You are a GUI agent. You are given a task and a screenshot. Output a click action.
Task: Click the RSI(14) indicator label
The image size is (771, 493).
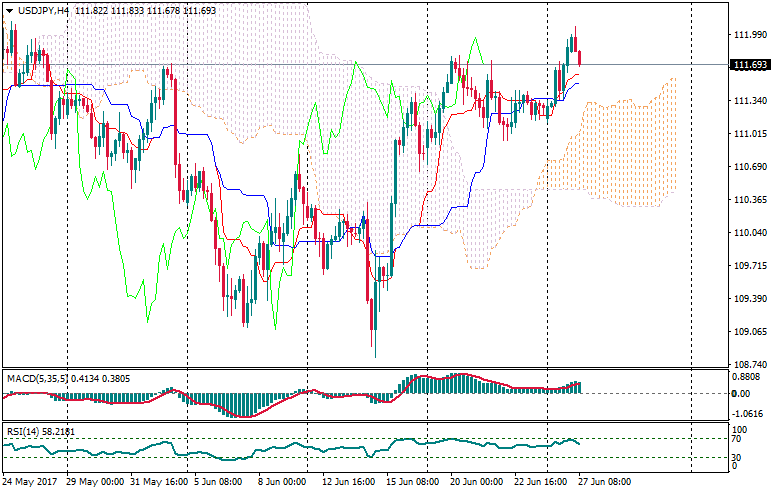coord(23,431)
